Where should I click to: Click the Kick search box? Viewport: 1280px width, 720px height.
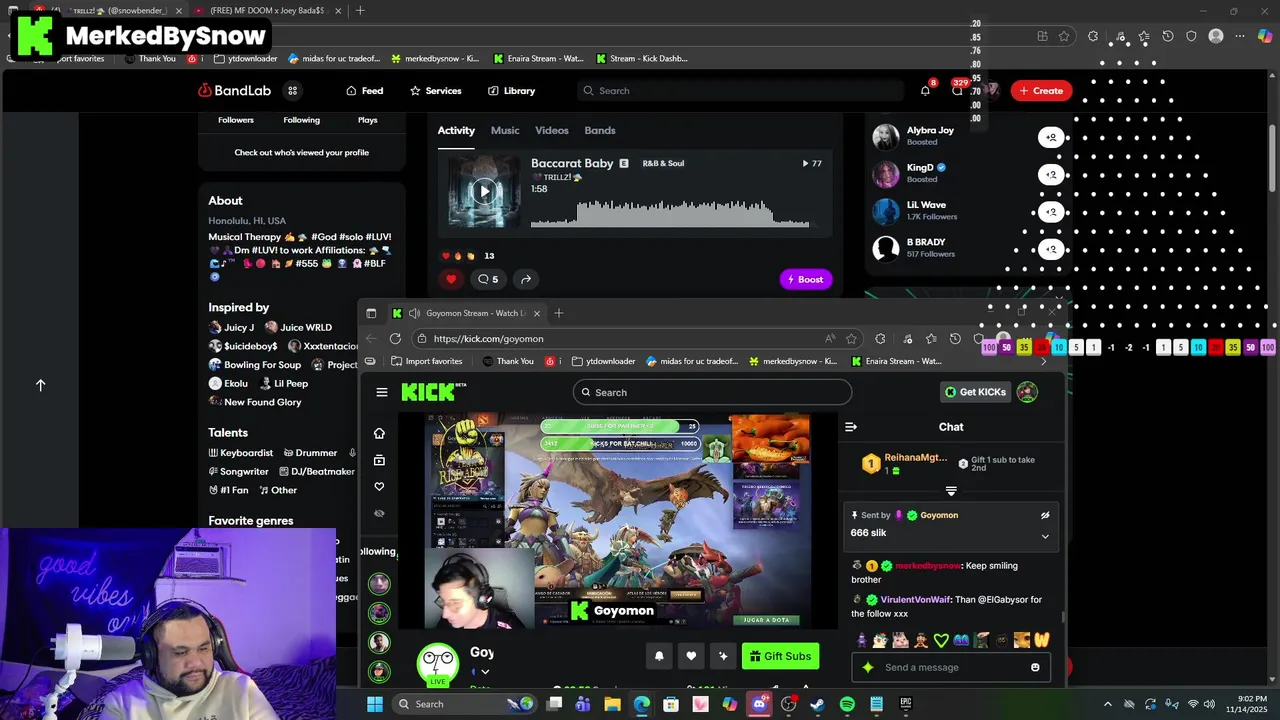click(712, 392)
